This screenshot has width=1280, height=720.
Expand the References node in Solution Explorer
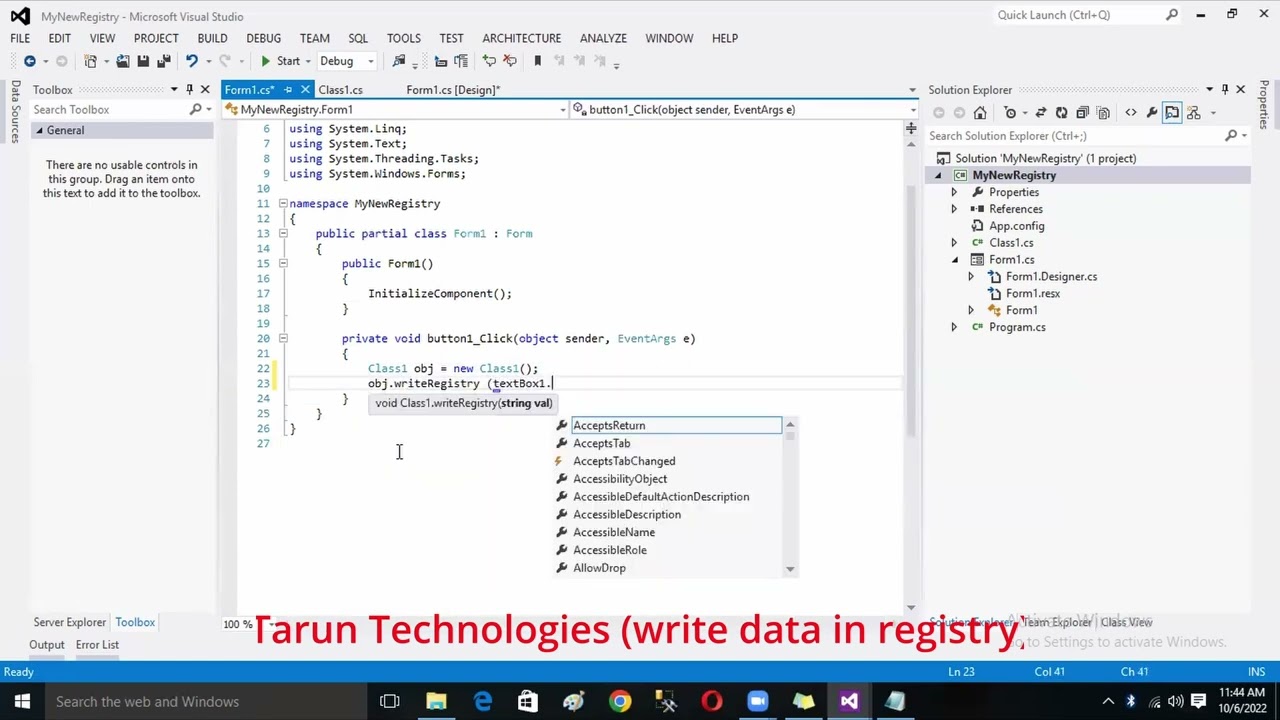[x=954, y=209]
